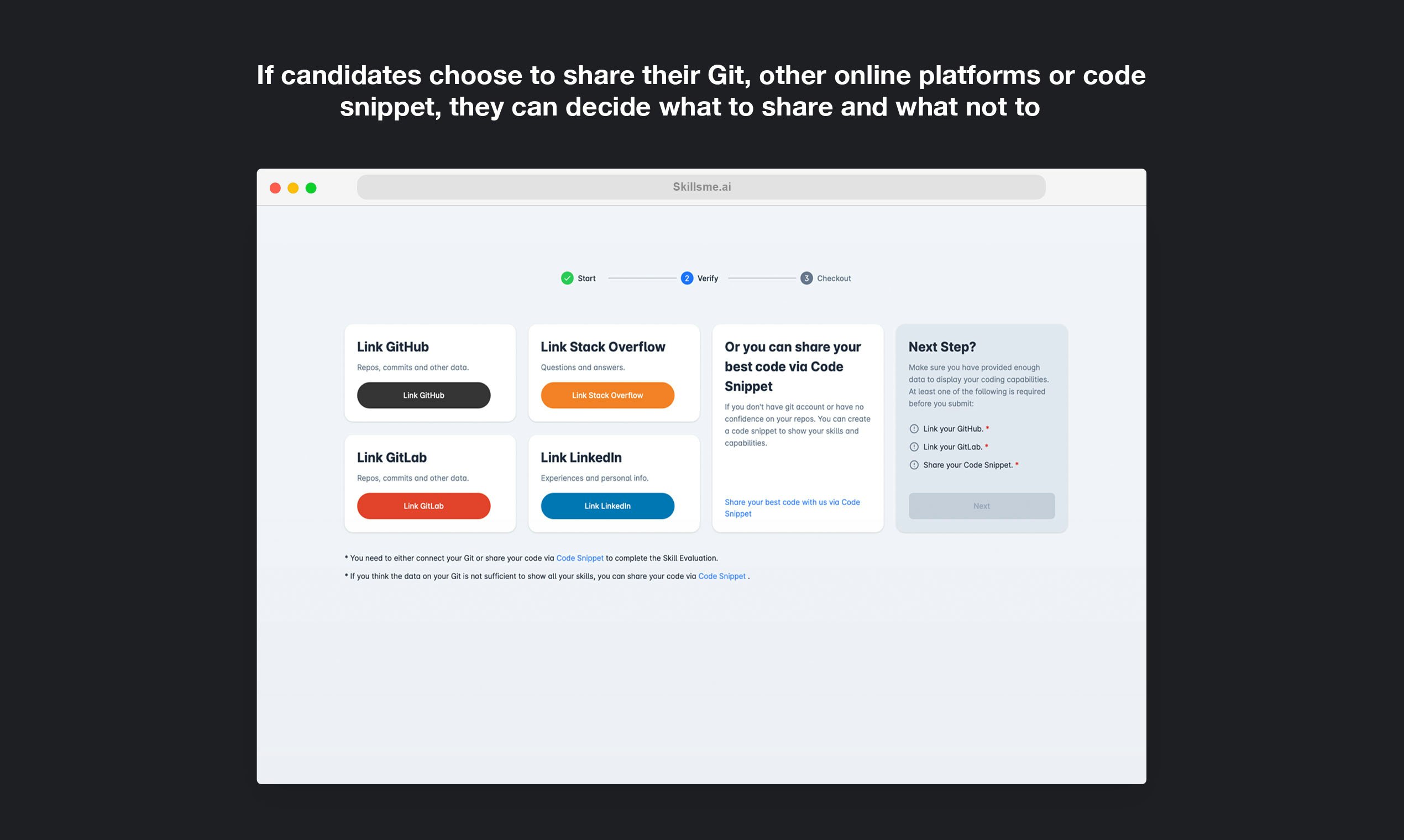Click the Skillsme.ai address bar
This screenshot has height=840, width=1404.
[701, 186]
